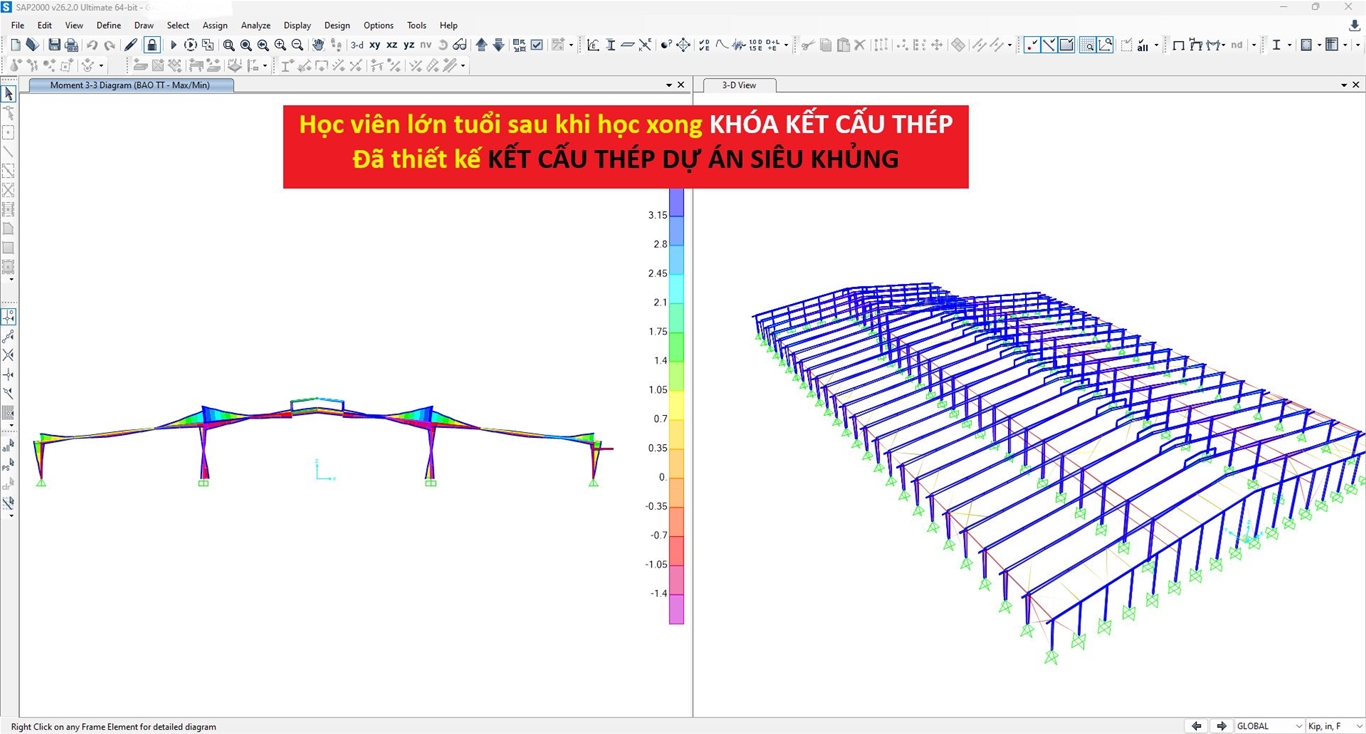The image size is (1366, 734).
Task: Expand the Moment 3-3 Diagram window dropdown arrow
Action: click(669, 85)
